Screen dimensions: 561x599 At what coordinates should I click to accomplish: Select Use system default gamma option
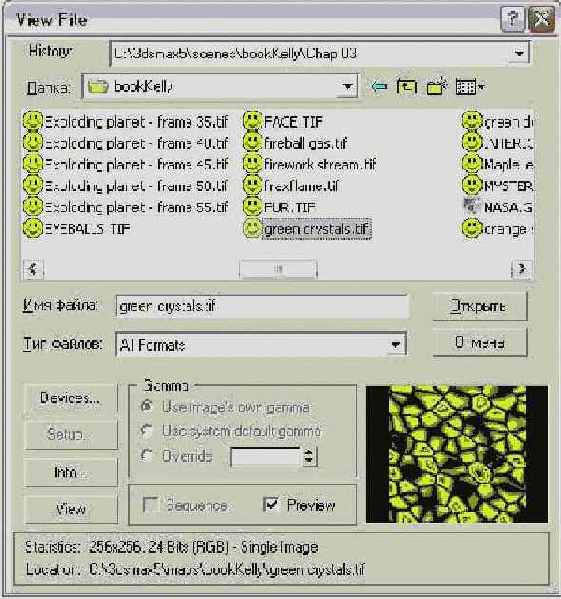click(x=147, y=431)
